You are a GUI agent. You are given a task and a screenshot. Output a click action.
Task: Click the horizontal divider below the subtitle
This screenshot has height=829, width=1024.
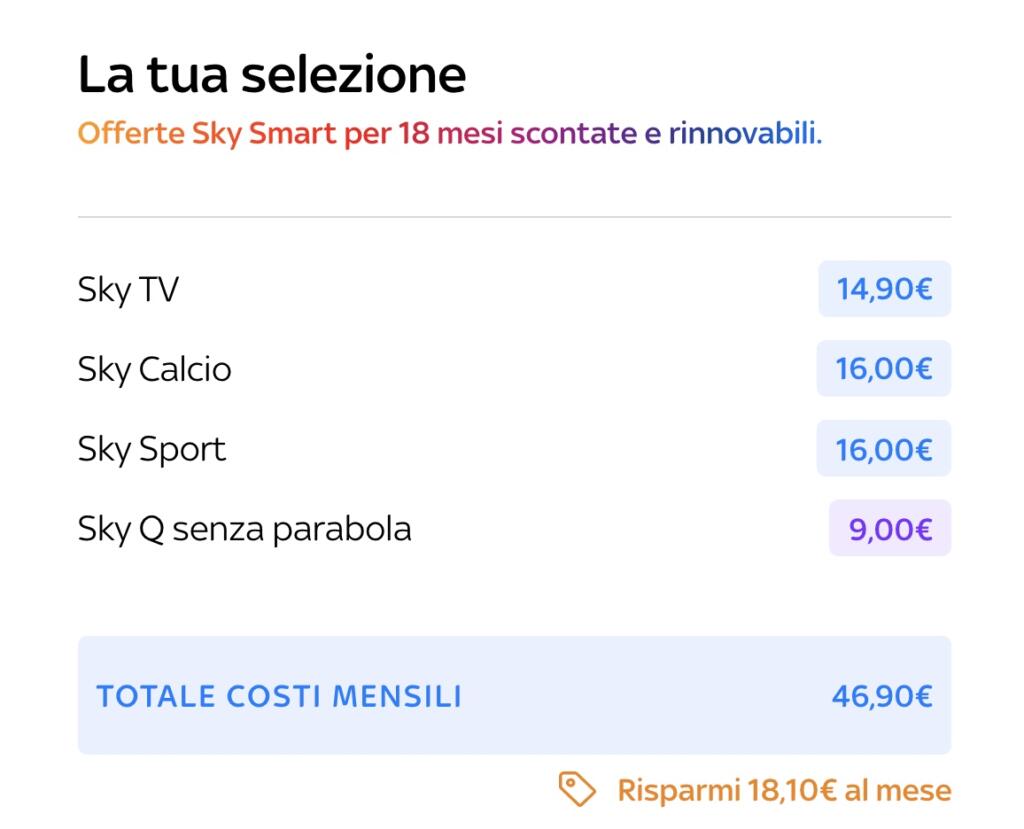[514, 217]
